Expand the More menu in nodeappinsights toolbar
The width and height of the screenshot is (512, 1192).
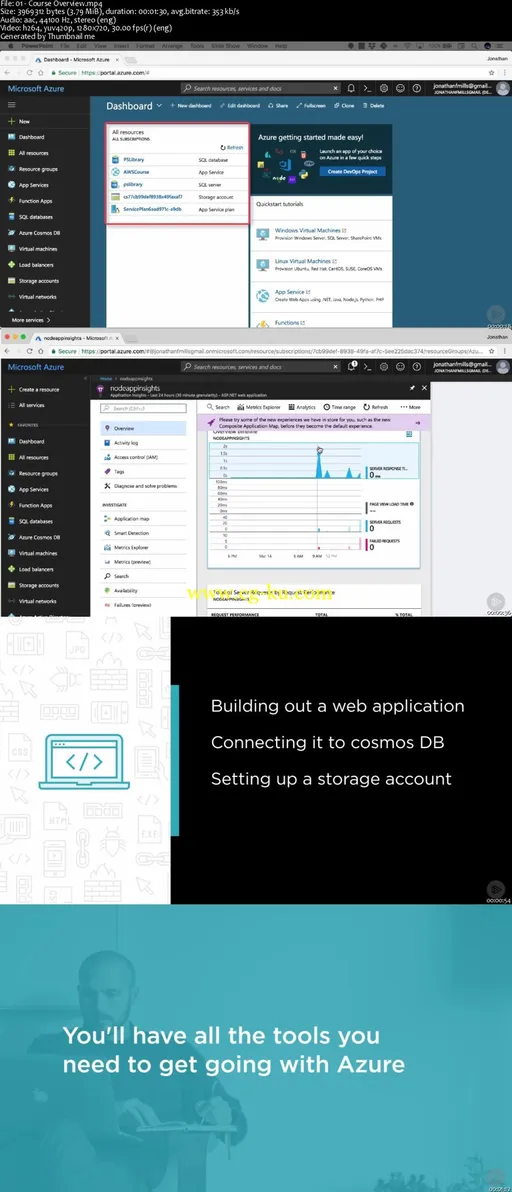(409, 407)
